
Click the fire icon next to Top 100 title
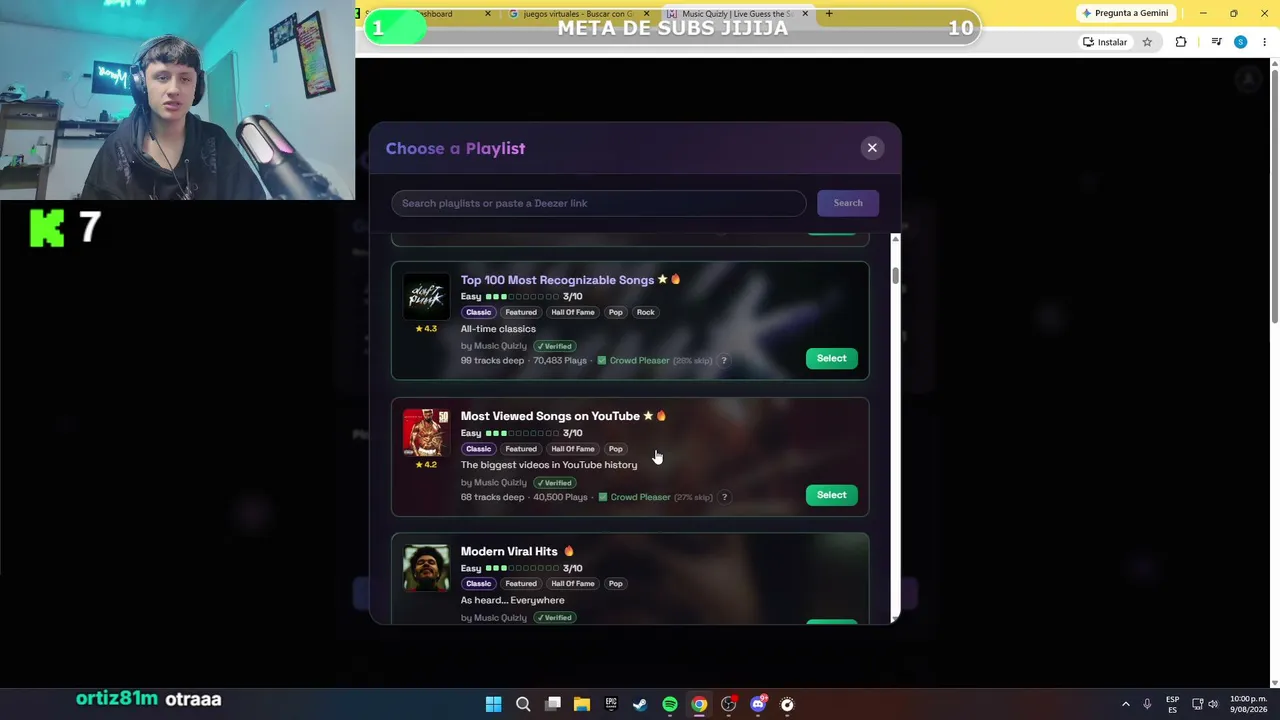pyautogui.click(x=676, y=279)
